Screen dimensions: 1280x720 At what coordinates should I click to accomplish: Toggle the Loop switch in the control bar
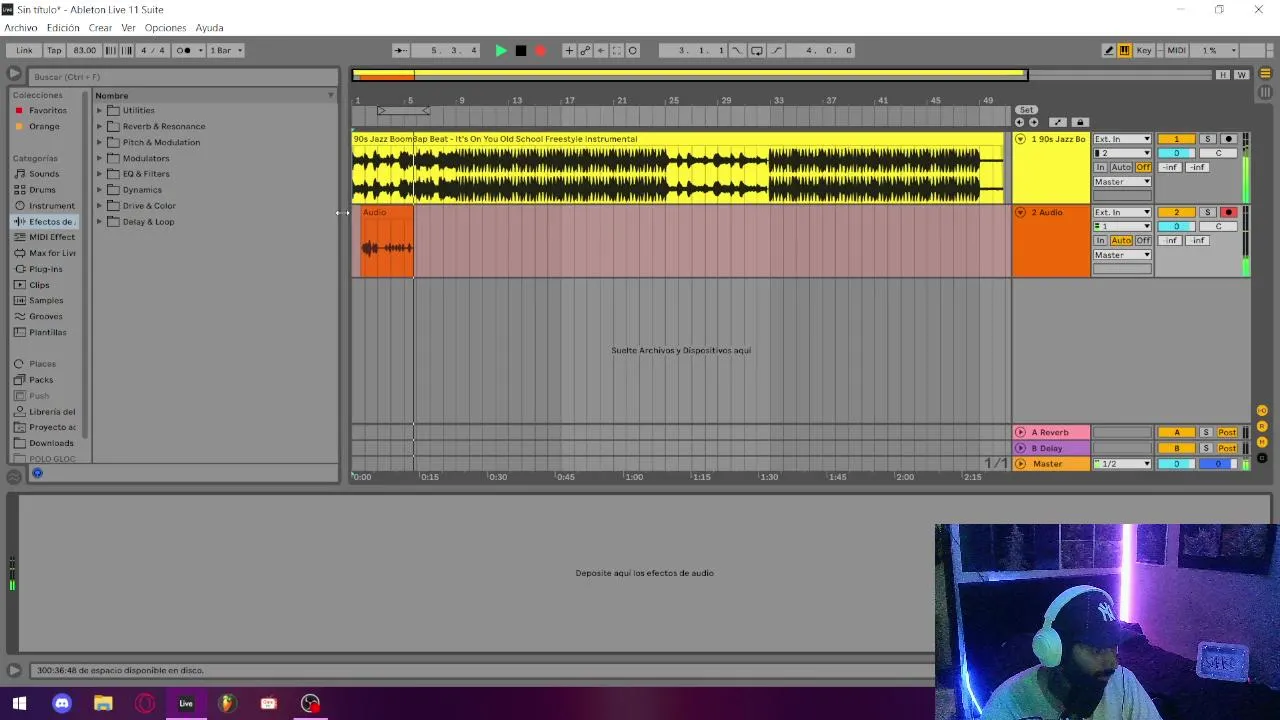[x=756, y=50]
